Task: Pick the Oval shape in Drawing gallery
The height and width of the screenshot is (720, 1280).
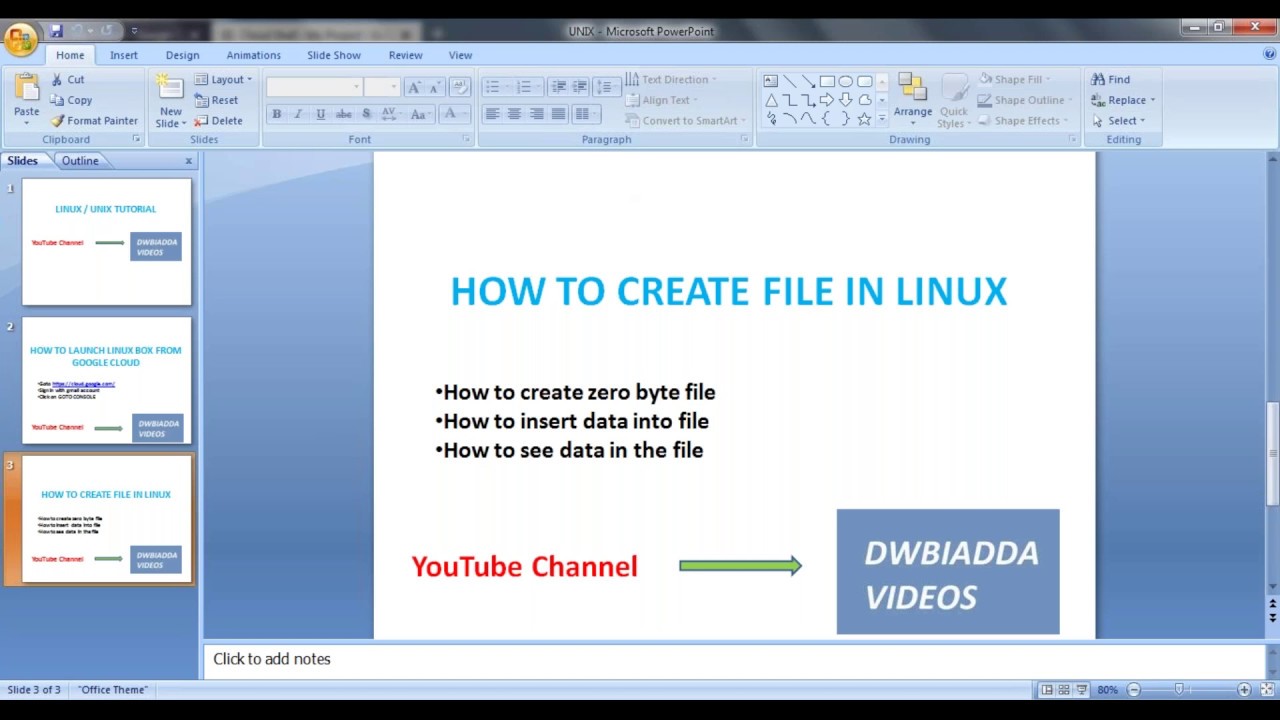Action: (x=846, y=81)
